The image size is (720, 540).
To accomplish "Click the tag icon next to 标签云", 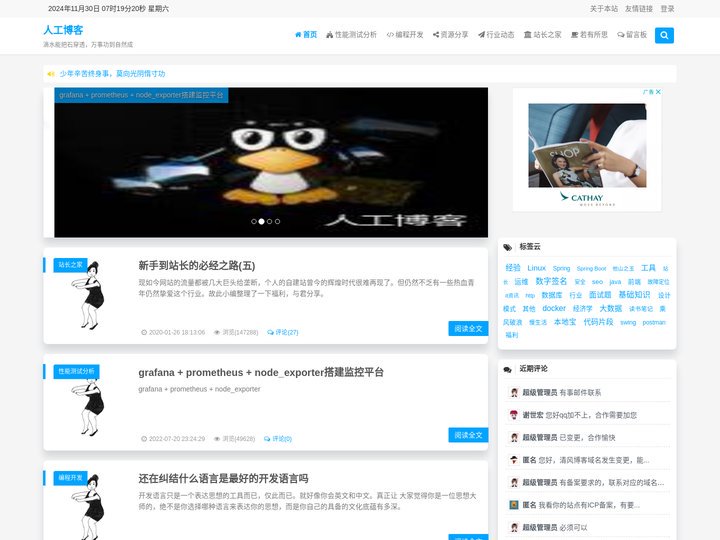I will (x=507, y=248).
